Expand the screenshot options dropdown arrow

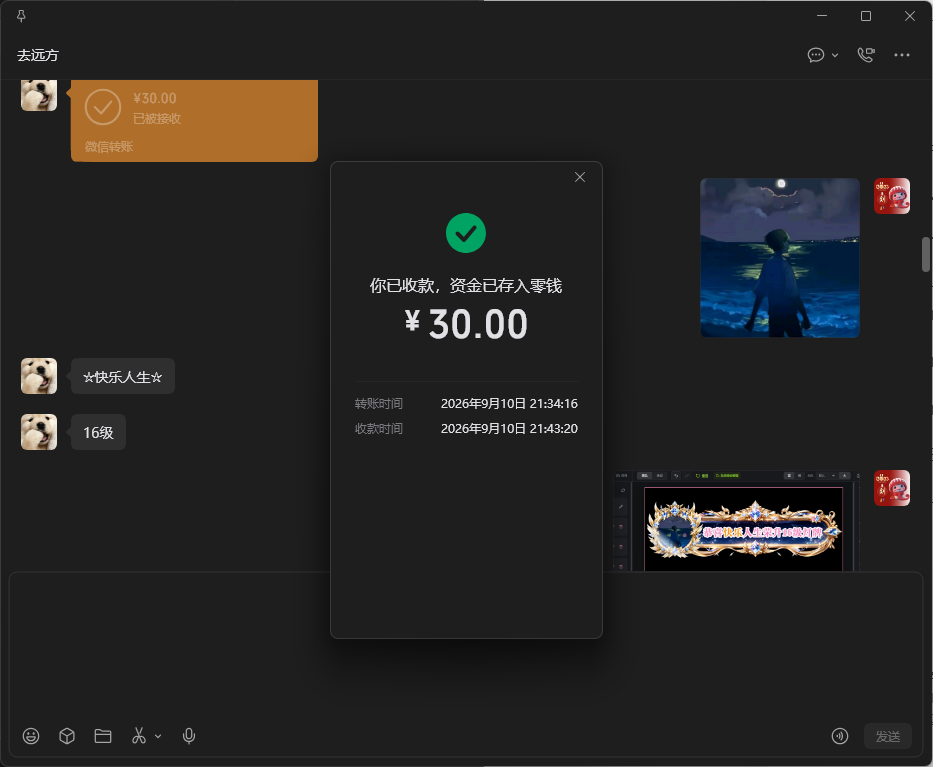point(158,737)
